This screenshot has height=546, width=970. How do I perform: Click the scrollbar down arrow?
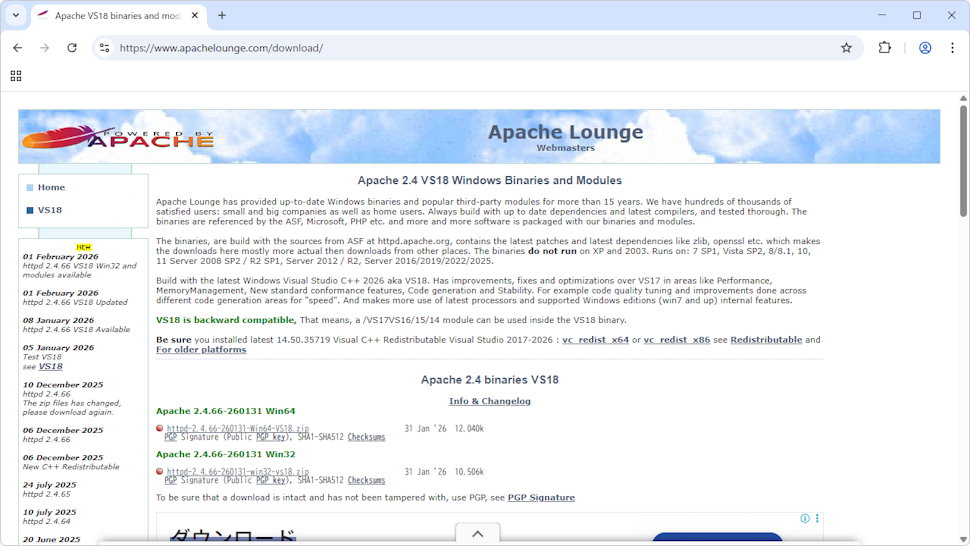point(963,540)
